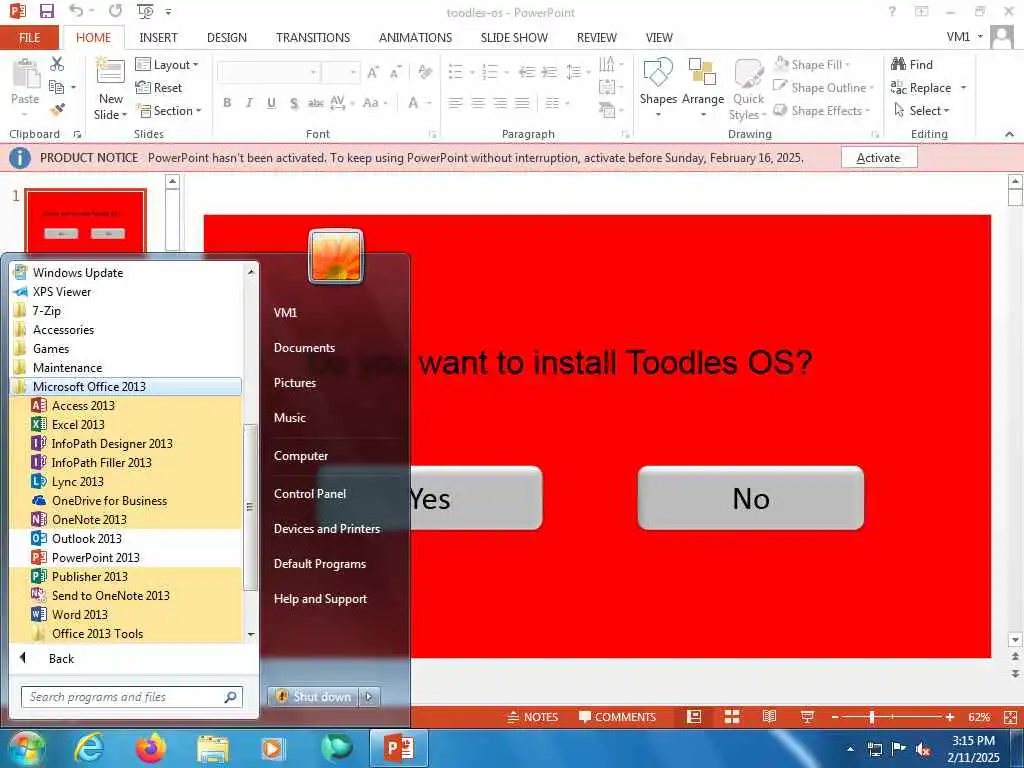Image resolution: width=1024 pixels, height=768 pixels.
Task: Click the Cut scissors icon
Action: click(x=57, y=63)
